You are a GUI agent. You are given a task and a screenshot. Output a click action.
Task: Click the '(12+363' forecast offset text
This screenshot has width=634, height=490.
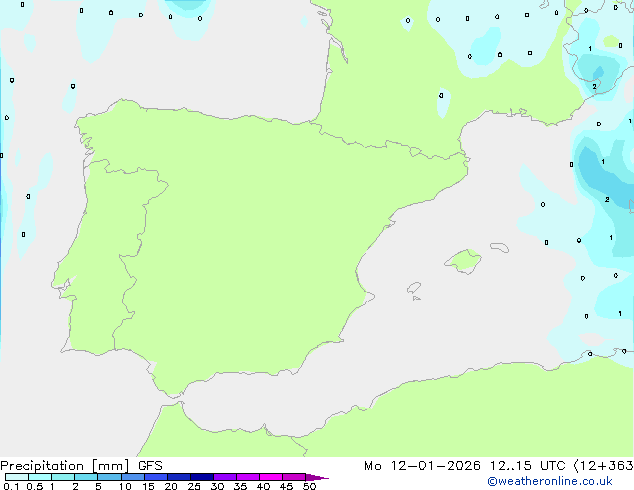(x=604, y=466)
